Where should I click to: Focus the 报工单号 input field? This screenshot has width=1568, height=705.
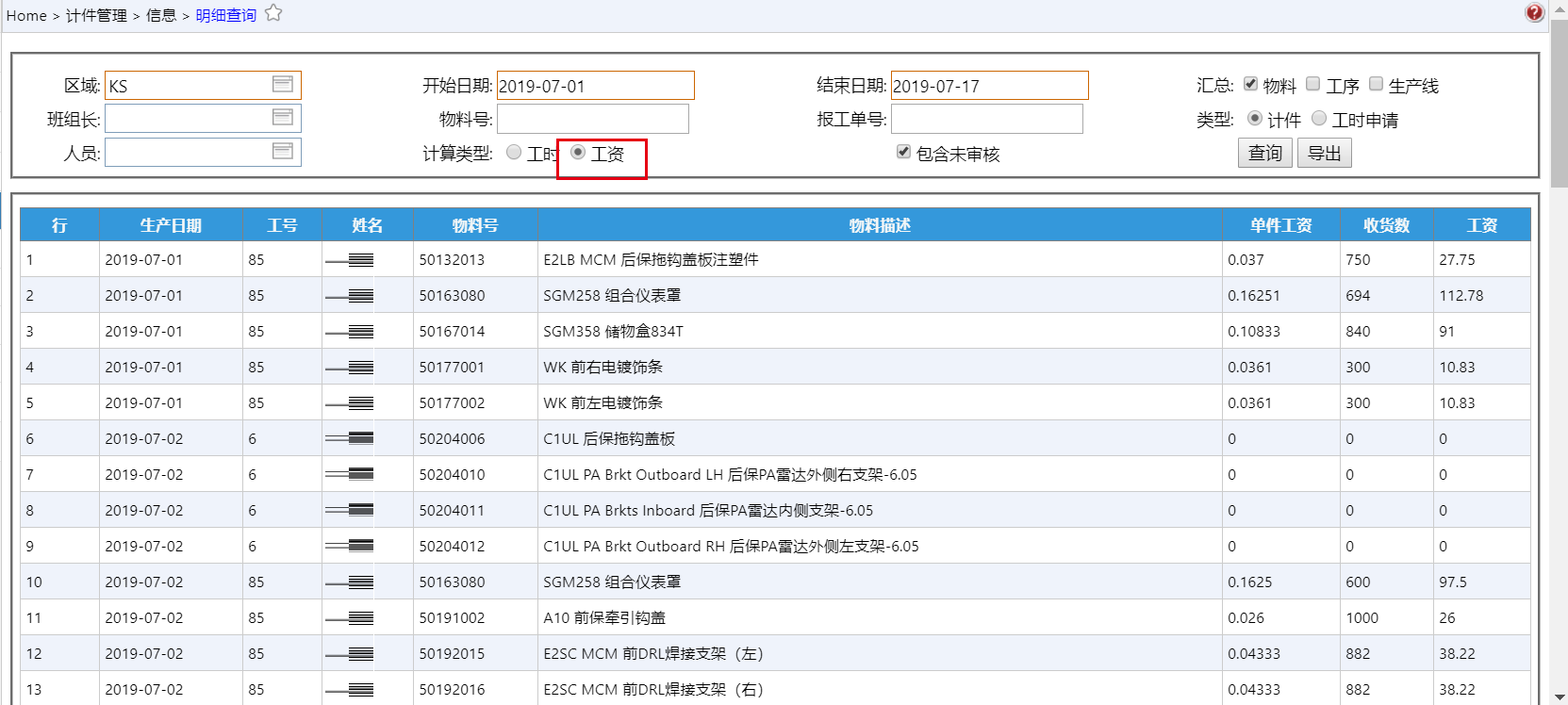(987, 119)
